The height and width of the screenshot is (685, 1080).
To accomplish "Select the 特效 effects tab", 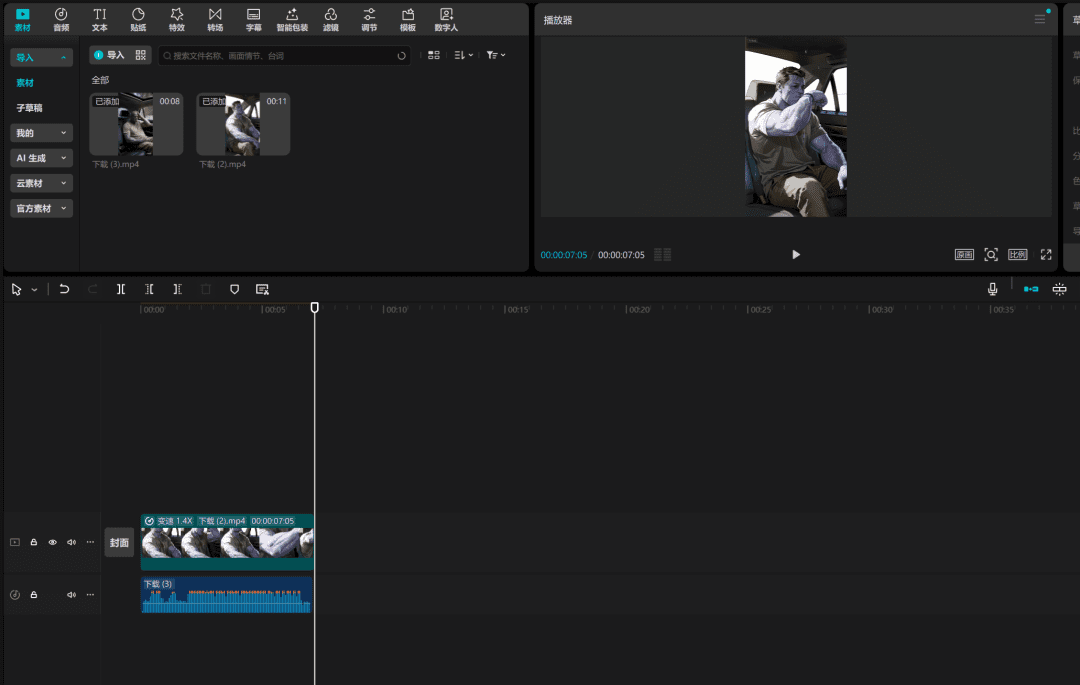I will click(177, 19).
